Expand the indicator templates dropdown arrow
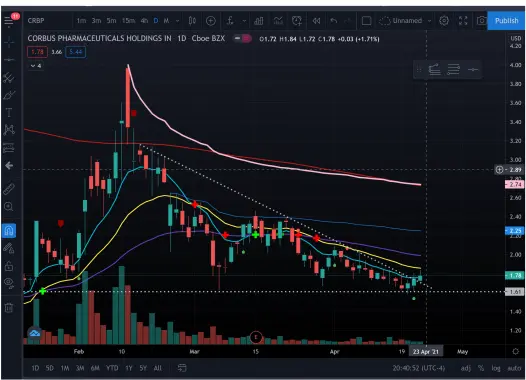The width and height of the screenshot is (526, 380). point(244,21)
